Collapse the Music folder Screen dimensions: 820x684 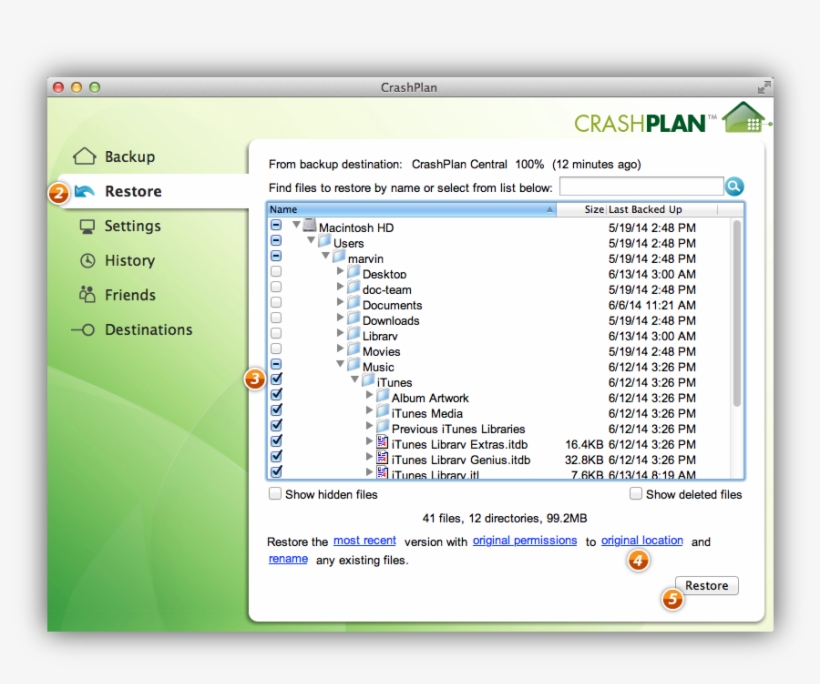tap(340, 366)
